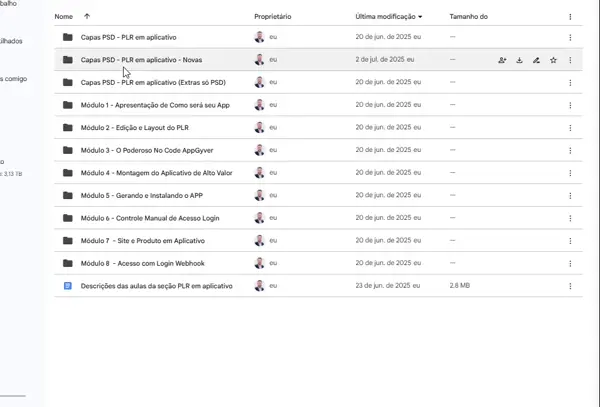The width and height of the screenshot is (600, 407).
Task: Open more actions for Descrições das aulas document
Action: pos(570,286)
